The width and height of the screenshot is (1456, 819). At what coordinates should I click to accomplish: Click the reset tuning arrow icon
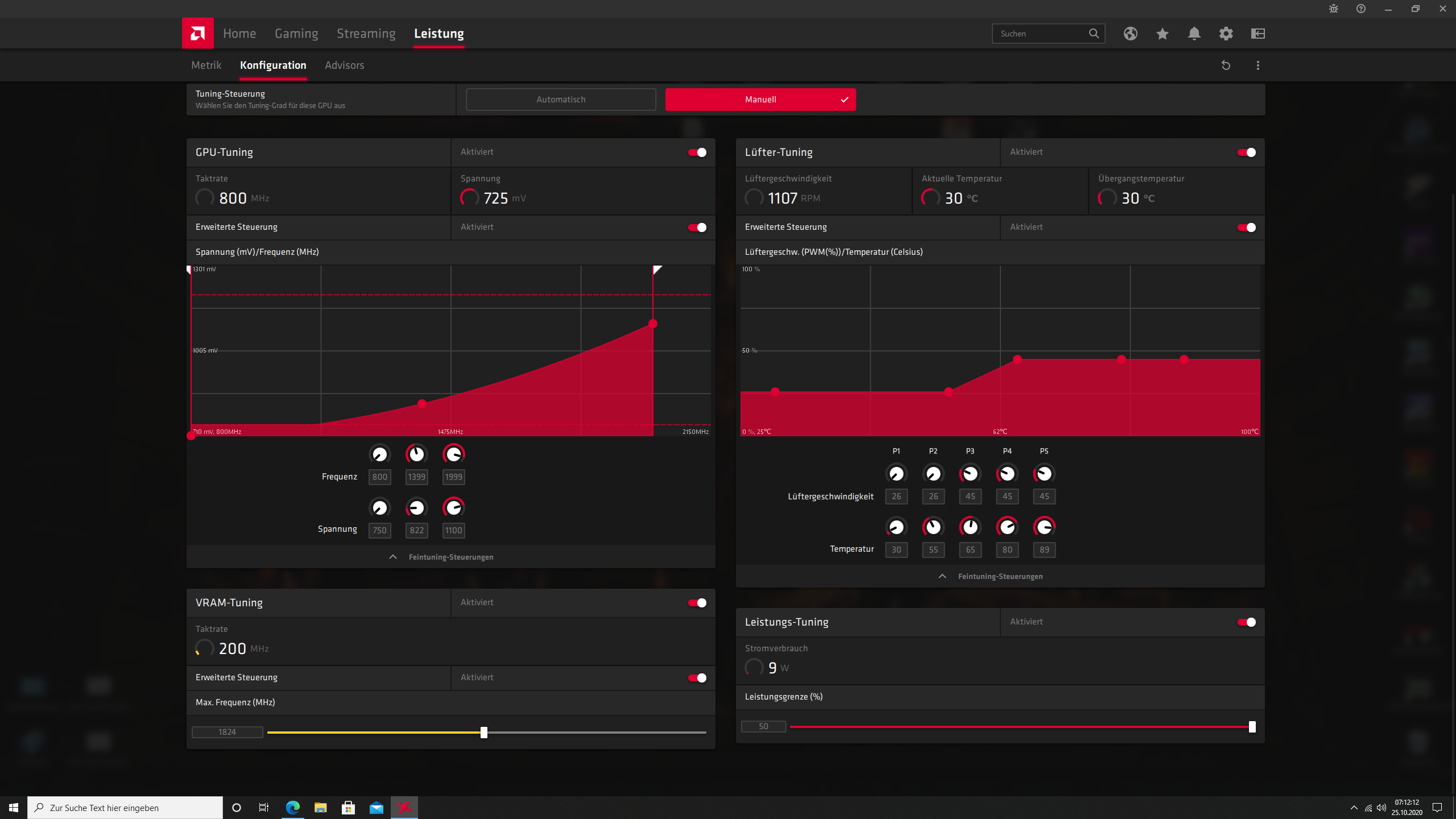pyautogui.click(x=1226, y=65)
